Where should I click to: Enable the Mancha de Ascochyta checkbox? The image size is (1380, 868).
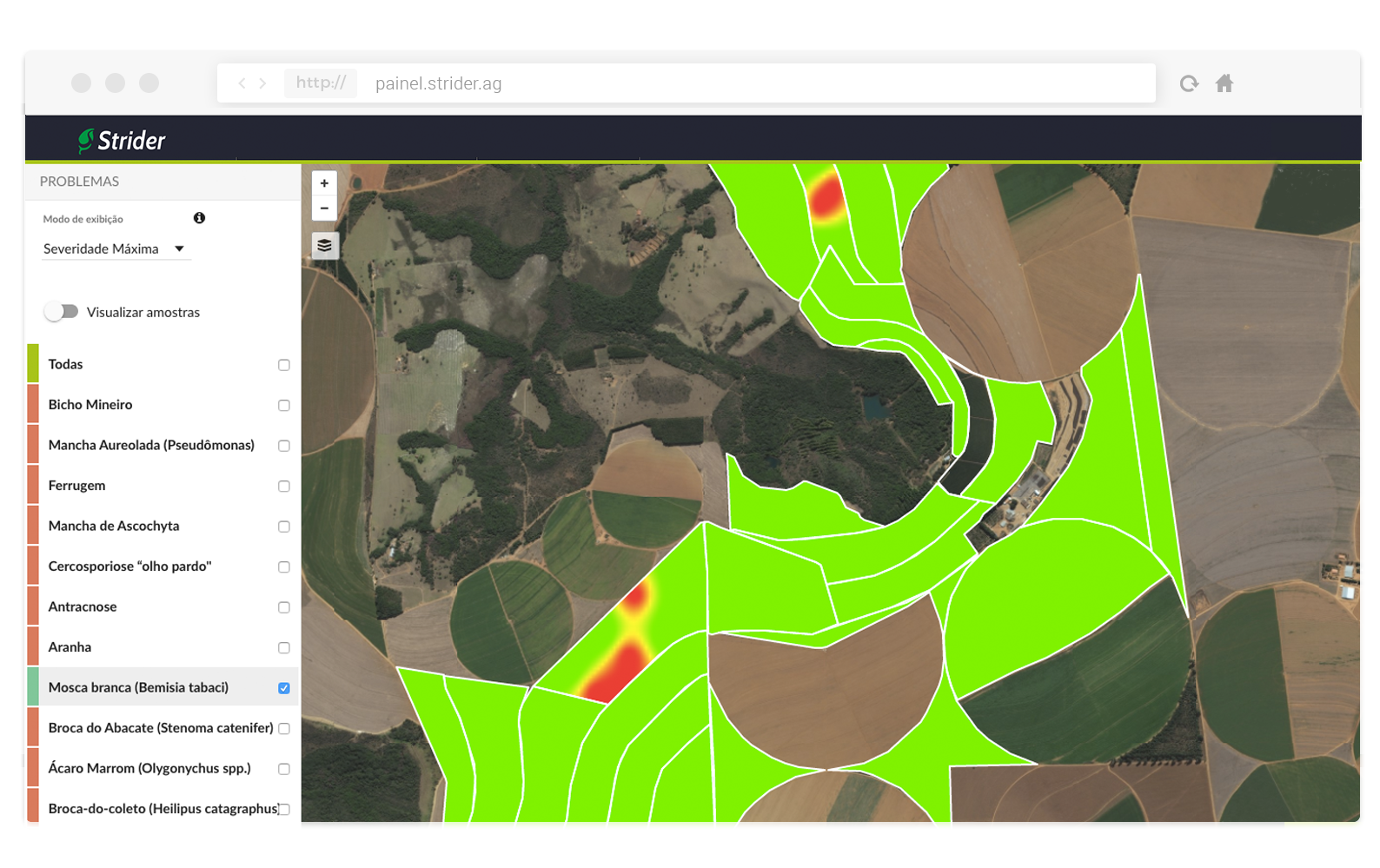point(284,527)
